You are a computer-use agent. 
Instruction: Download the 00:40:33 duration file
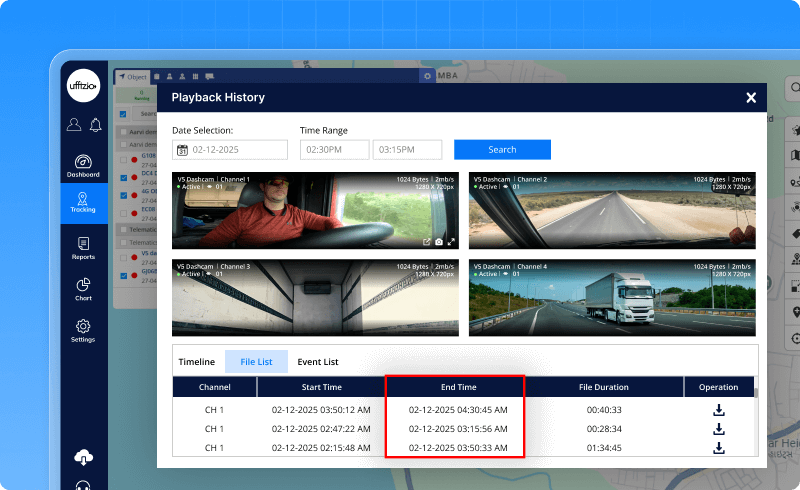[x=718, y=410]
